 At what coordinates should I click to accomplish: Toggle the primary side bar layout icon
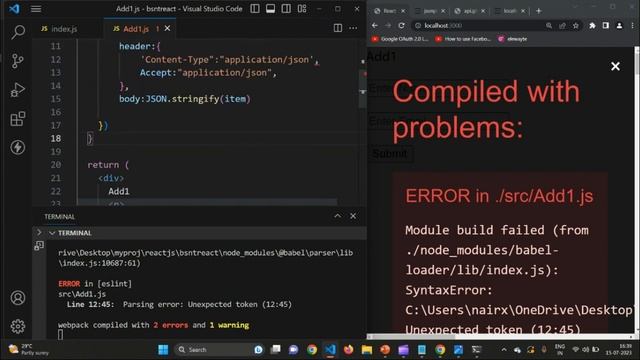point(255,9)
